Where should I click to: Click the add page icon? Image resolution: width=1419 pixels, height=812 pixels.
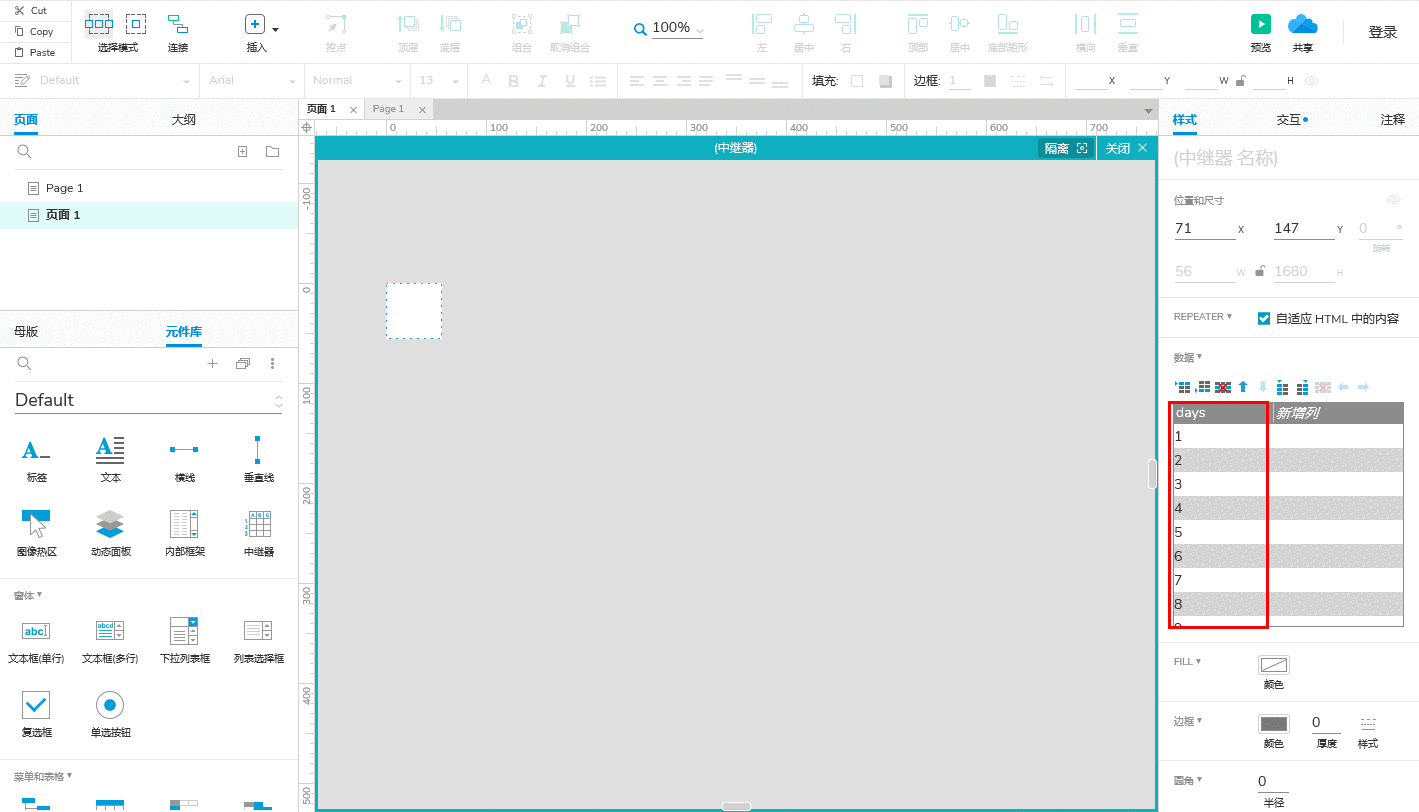coord(242,152)
